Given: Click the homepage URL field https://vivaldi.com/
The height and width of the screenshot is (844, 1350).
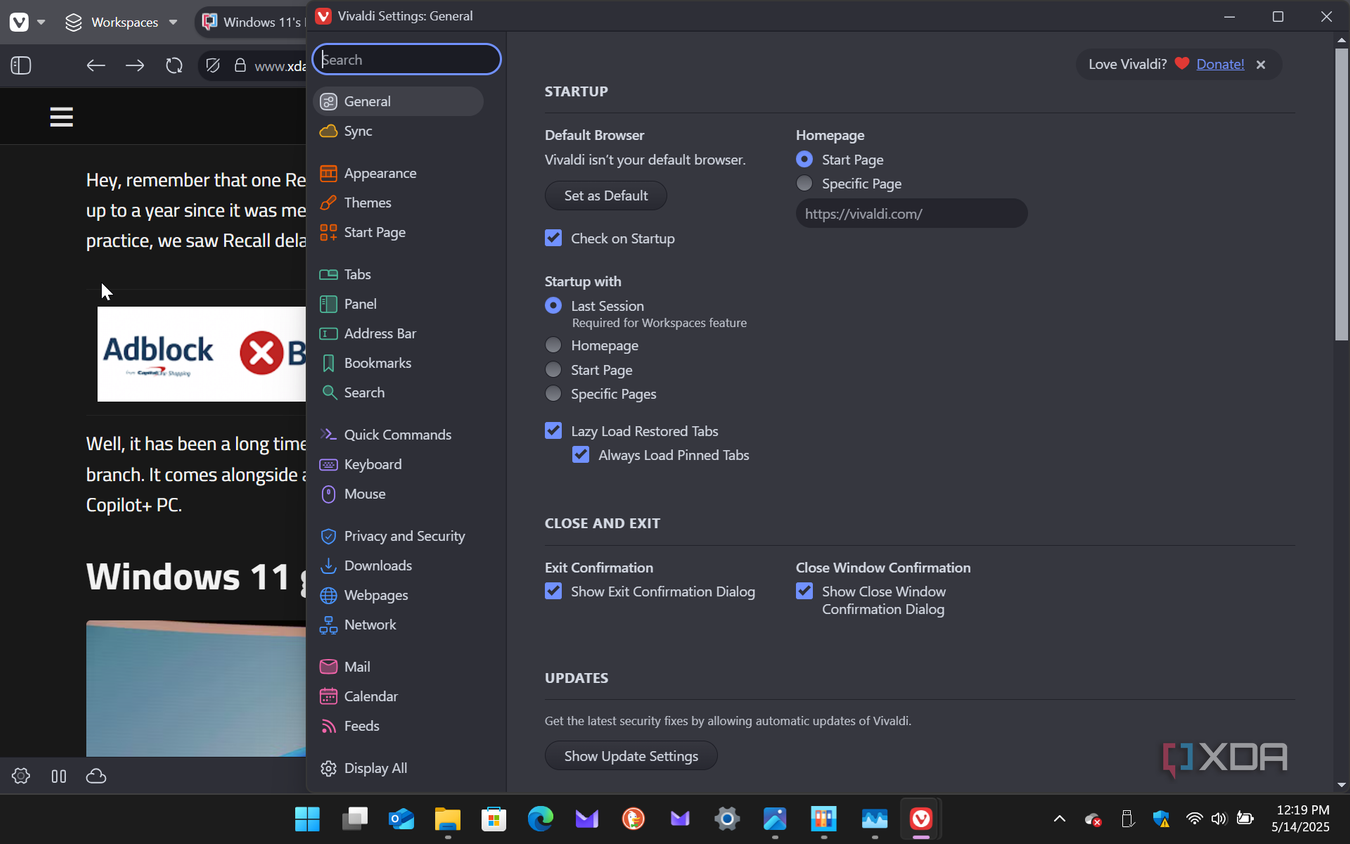Looking at the screenshot, I should 911,213.
